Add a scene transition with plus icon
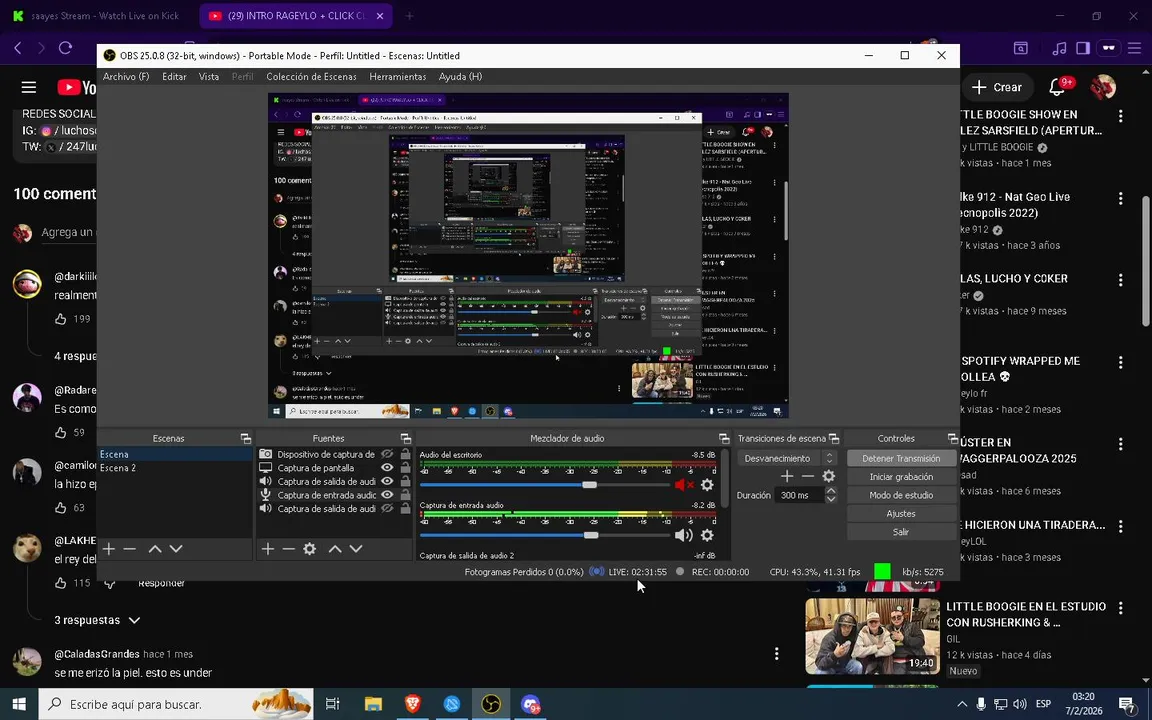This screenshot has height=720, width=1152. tap(787, 476)
